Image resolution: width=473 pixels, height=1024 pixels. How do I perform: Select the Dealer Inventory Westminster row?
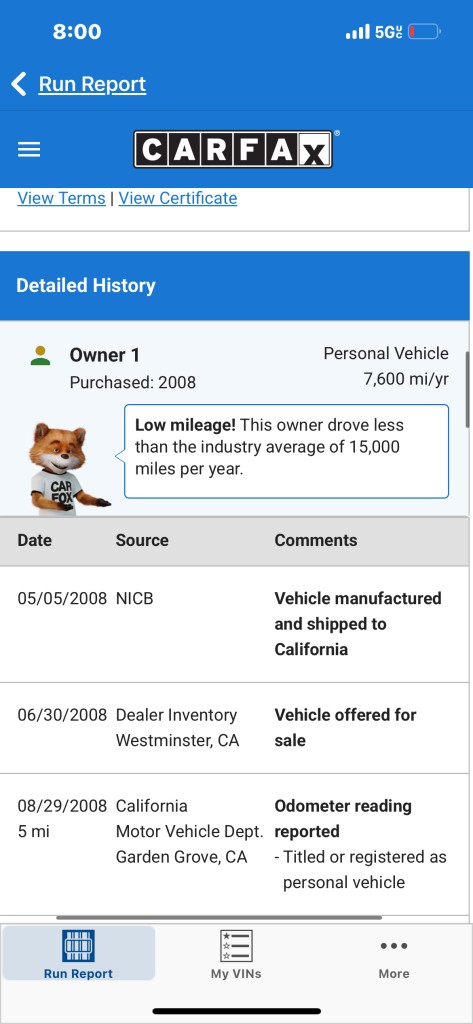tap(235, 728)
